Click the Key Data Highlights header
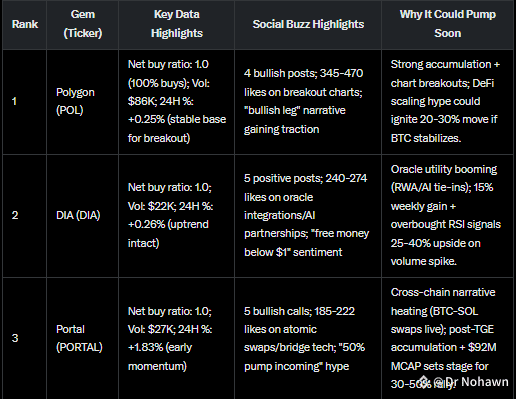The image size is (516, 399). [x=177, y=24]
